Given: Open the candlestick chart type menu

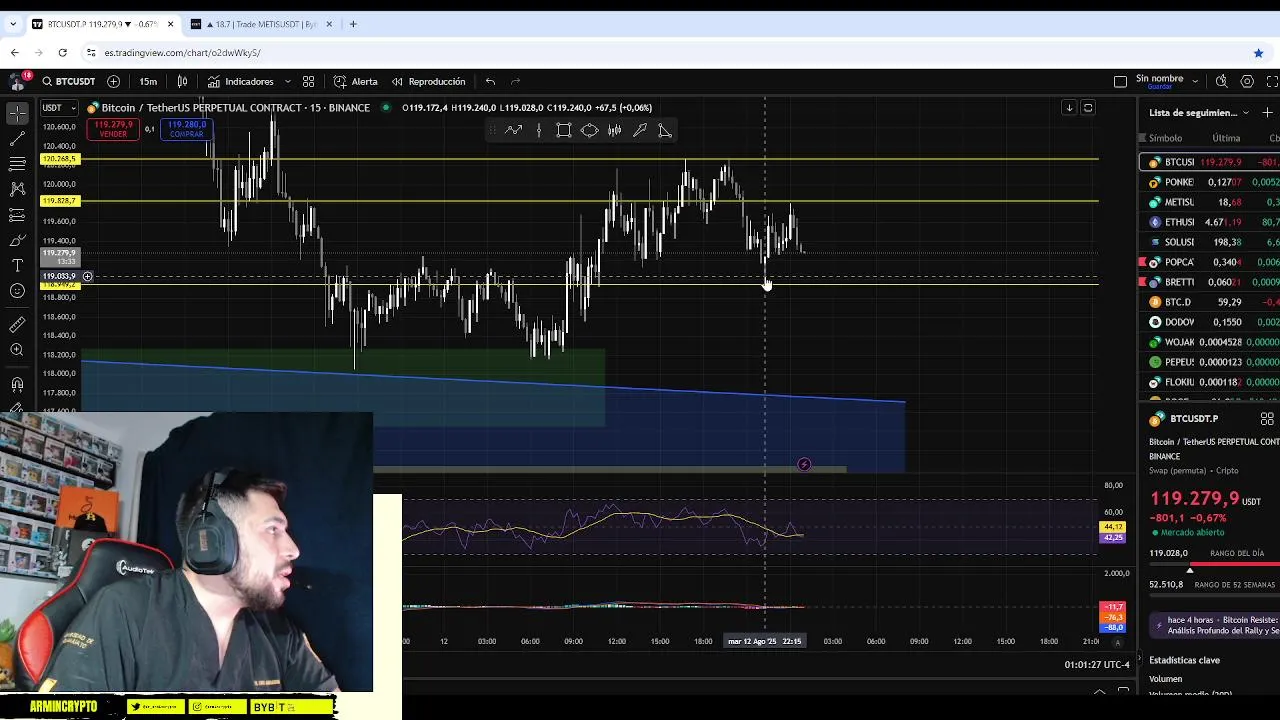Looking at the screenshot, I should (182, 82).
